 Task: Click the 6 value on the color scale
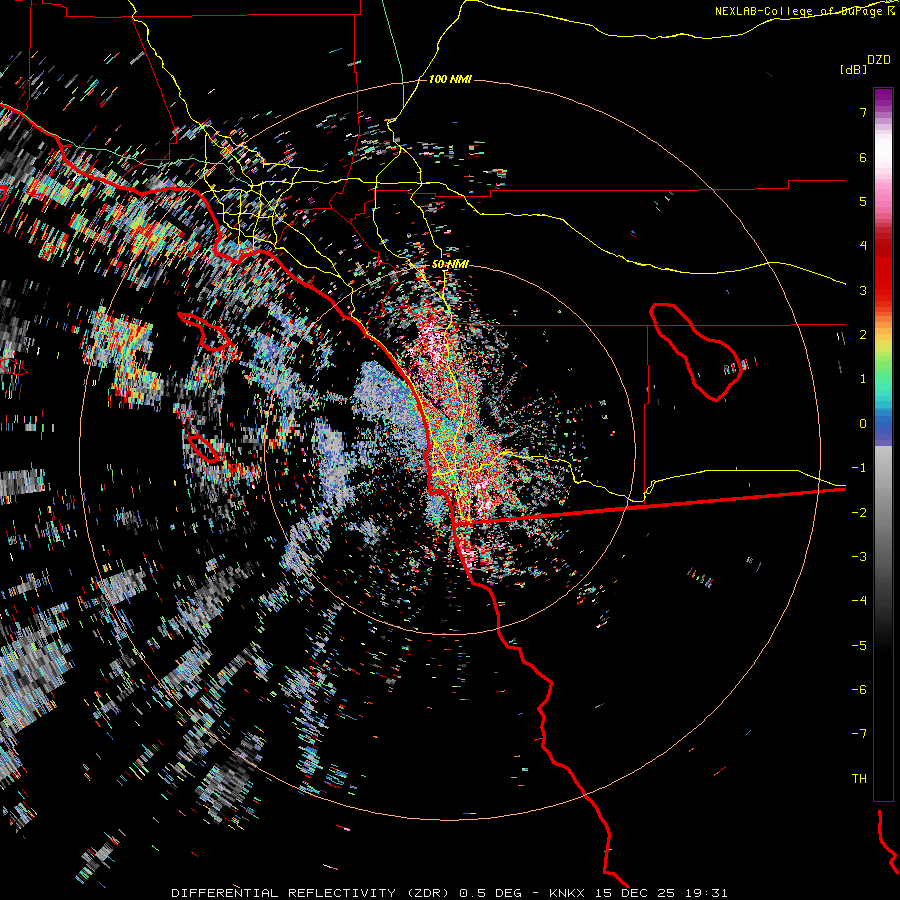click(863, 157)
